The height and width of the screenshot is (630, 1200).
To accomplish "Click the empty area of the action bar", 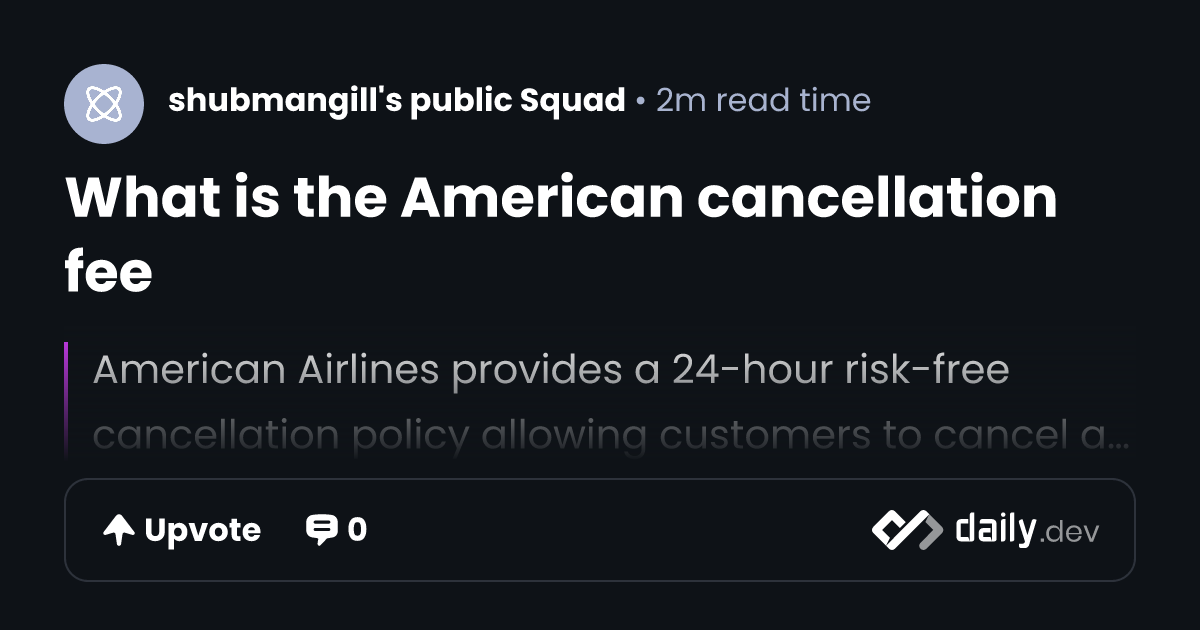I will 620,530.
